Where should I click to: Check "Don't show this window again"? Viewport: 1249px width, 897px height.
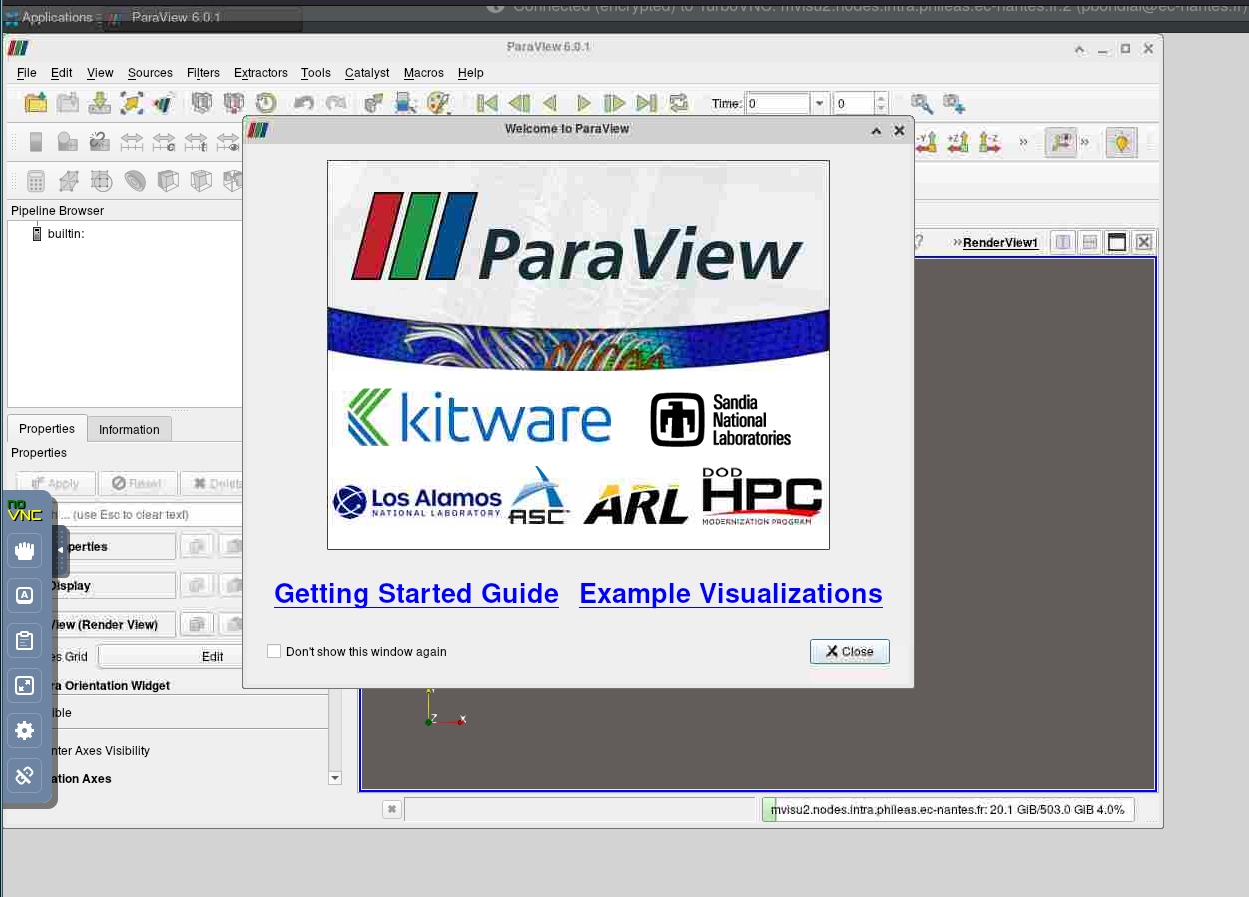click(274, 651)
